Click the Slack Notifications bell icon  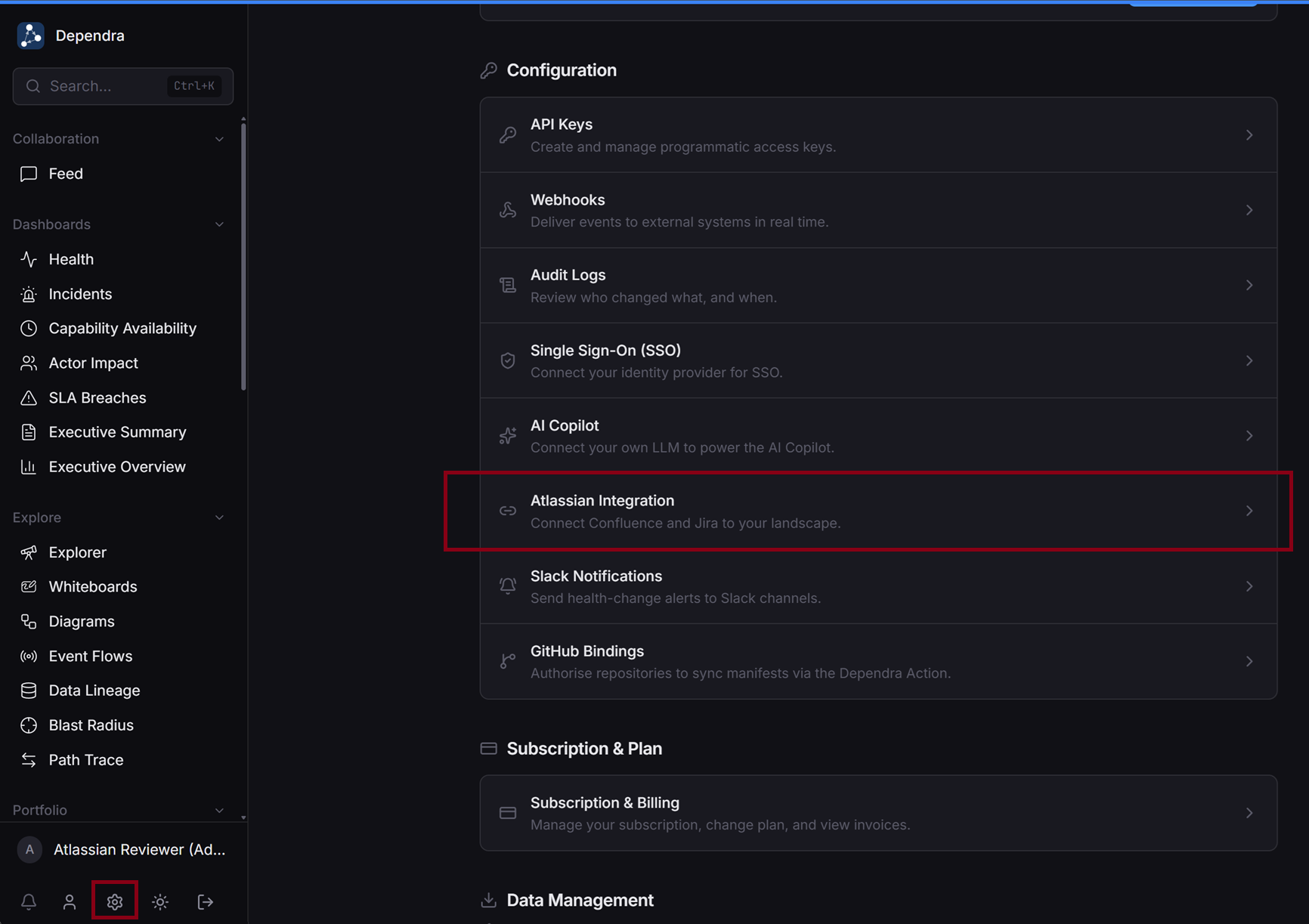508,586
